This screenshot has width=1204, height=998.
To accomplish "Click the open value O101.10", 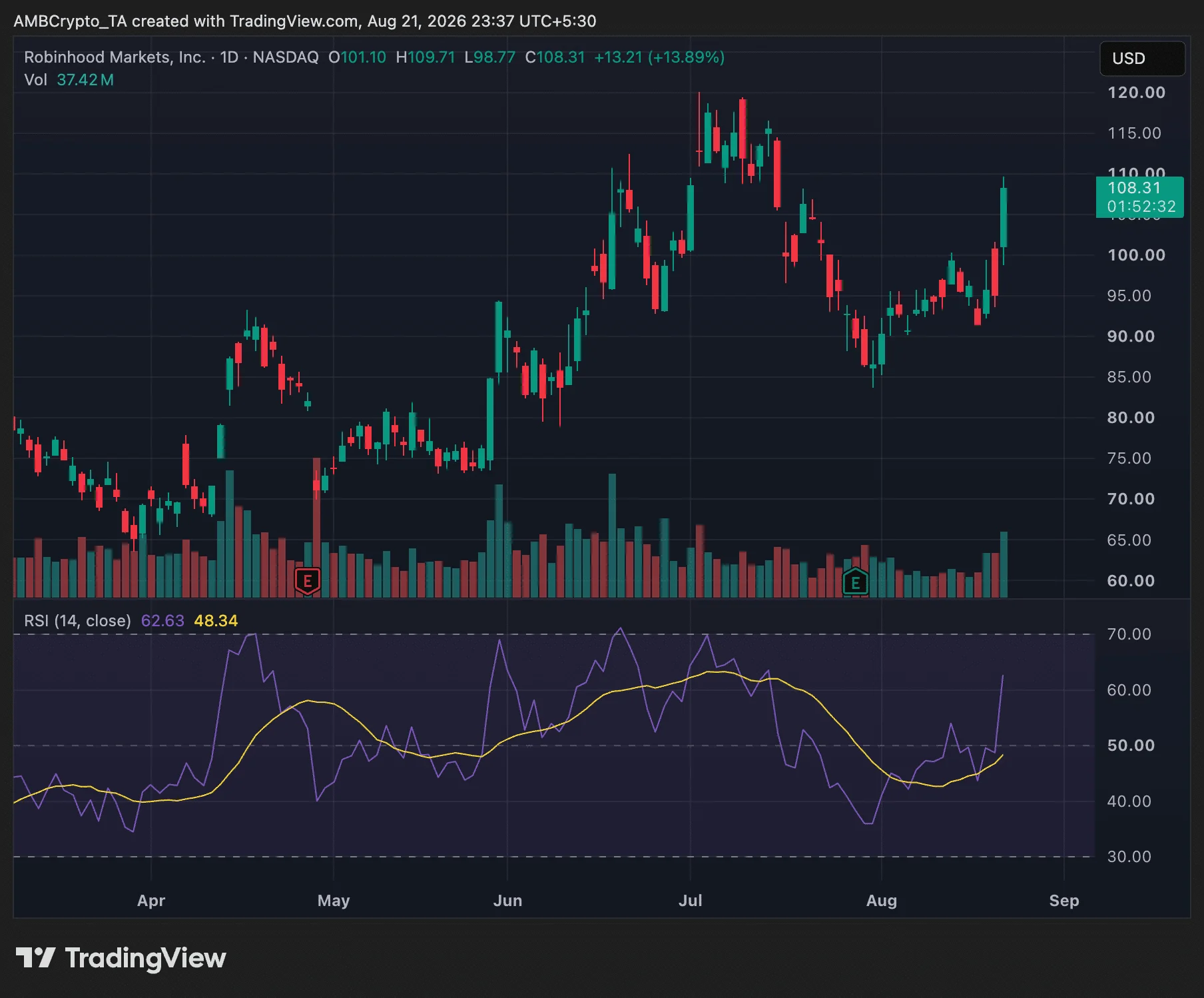I will (357, 57).
